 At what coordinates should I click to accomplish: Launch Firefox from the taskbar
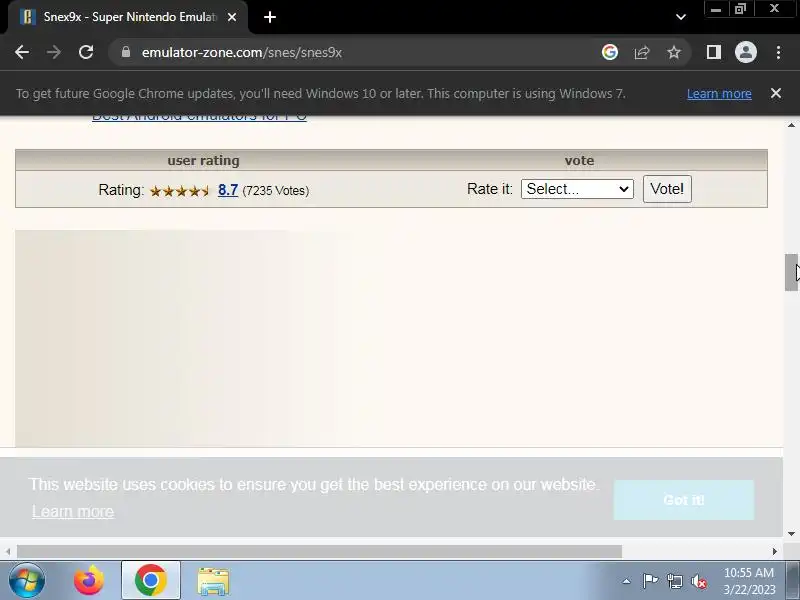click(x=89, y=580)
